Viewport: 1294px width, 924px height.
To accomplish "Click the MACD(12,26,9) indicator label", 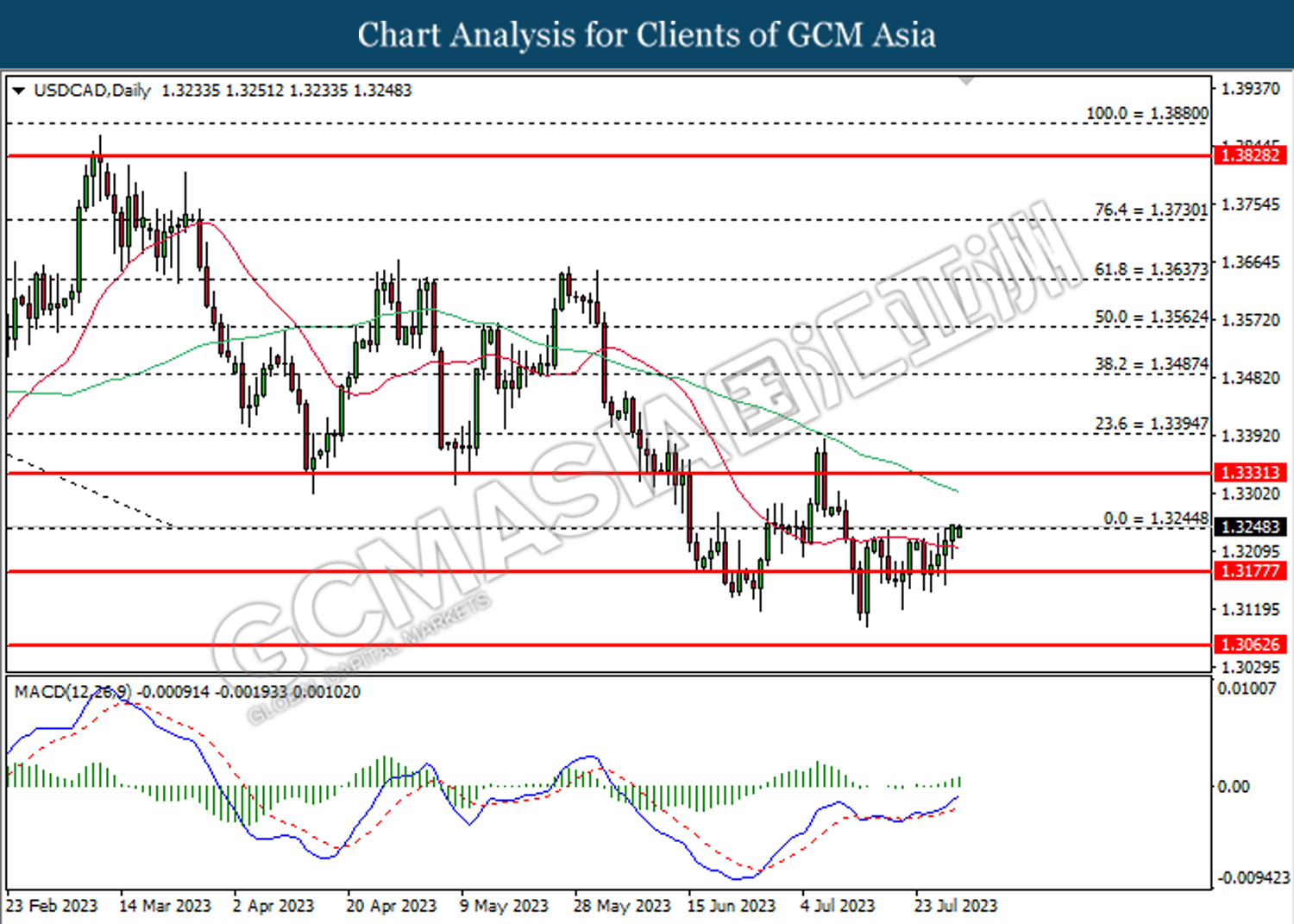I will (x=73, y=692).
